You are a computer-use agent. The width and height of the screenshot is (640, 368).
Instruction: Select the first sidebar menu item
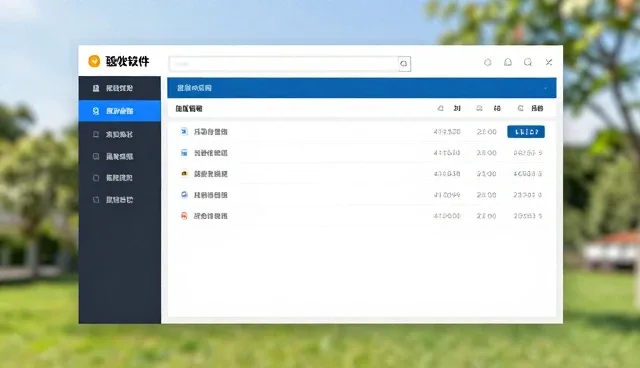[x=120, y=88]
